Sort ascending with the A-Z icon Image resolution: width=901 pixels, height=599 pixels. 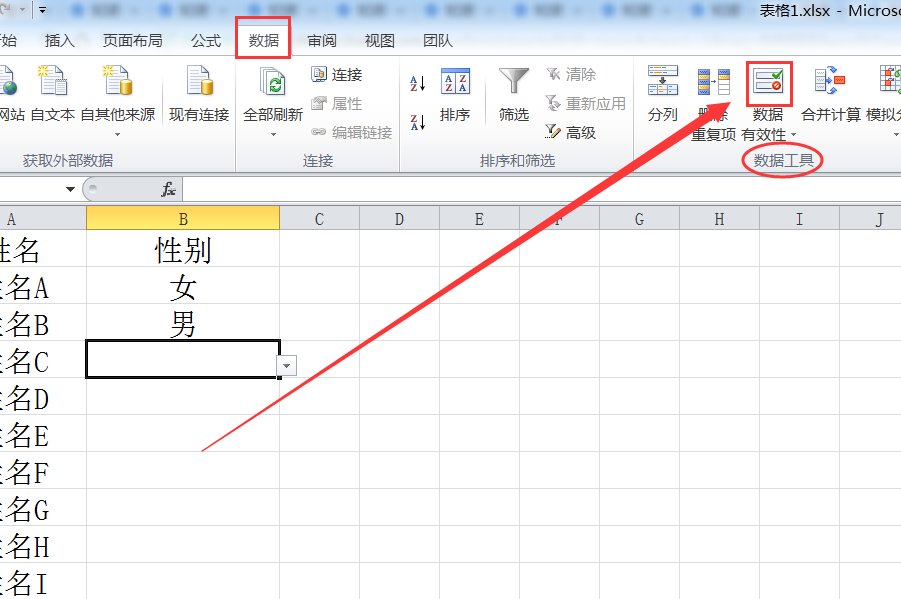coord(418,85)
